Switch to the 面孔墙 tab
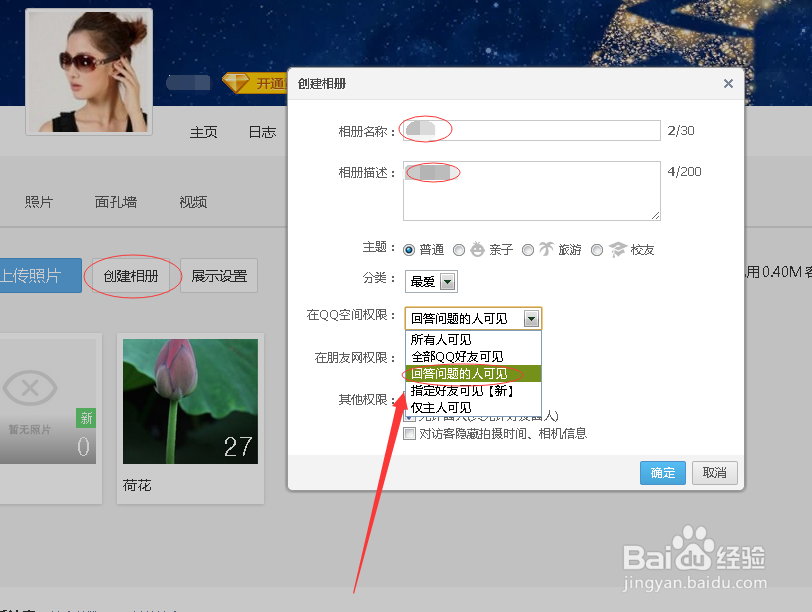The image size is (812, 612). (116, 202)
